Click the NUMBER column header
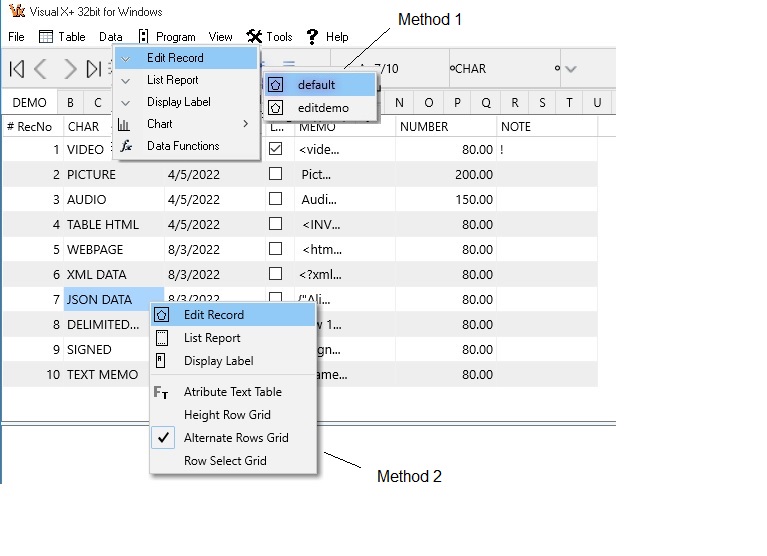This screenshot has height=556, width=767. coord(446,127)
